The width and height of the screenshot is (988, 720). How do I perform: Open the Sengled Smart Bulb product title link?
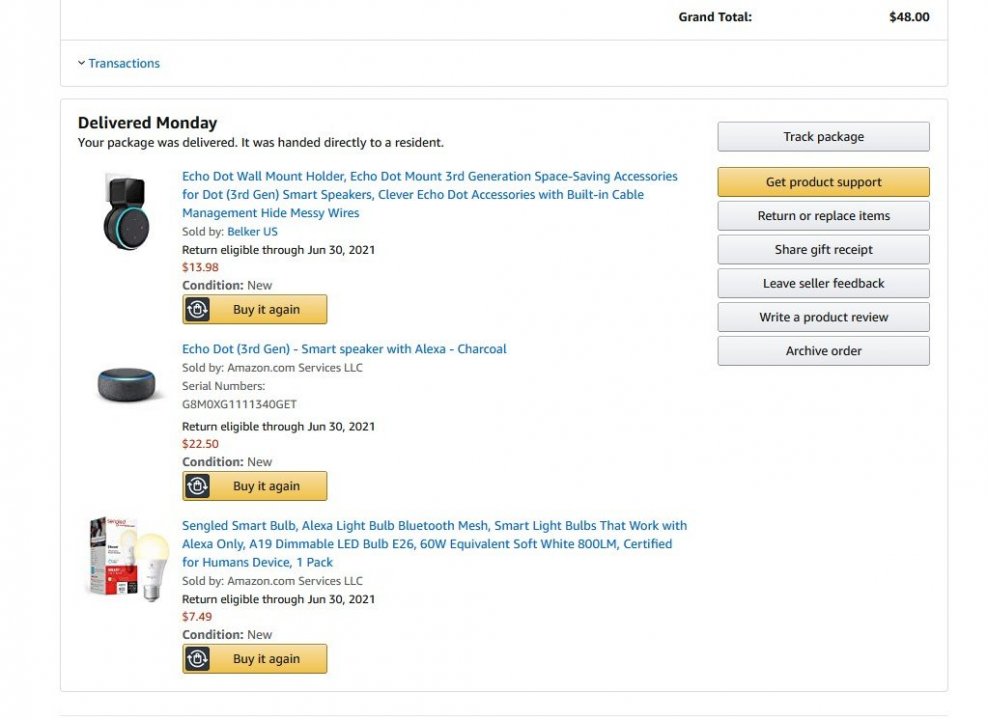click(x=434, y=544)
